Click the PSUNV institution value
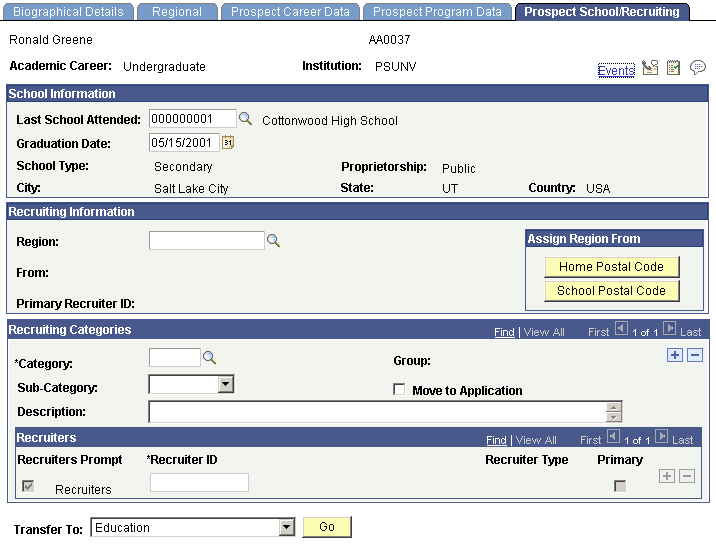 tap(395, 67)
